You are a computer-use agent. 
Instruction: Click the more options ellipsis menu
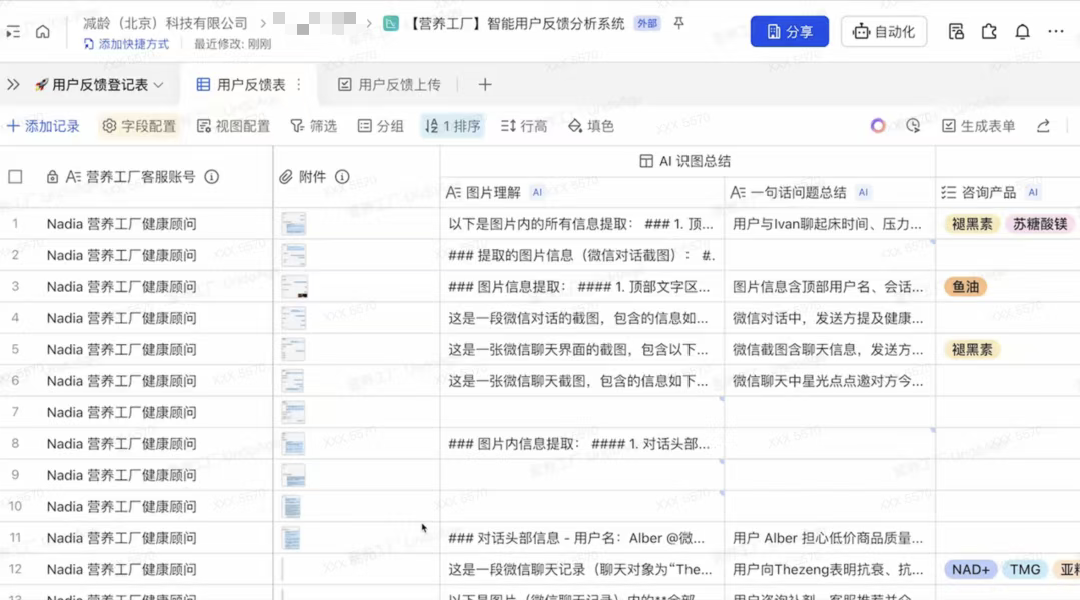point(1055,31)
